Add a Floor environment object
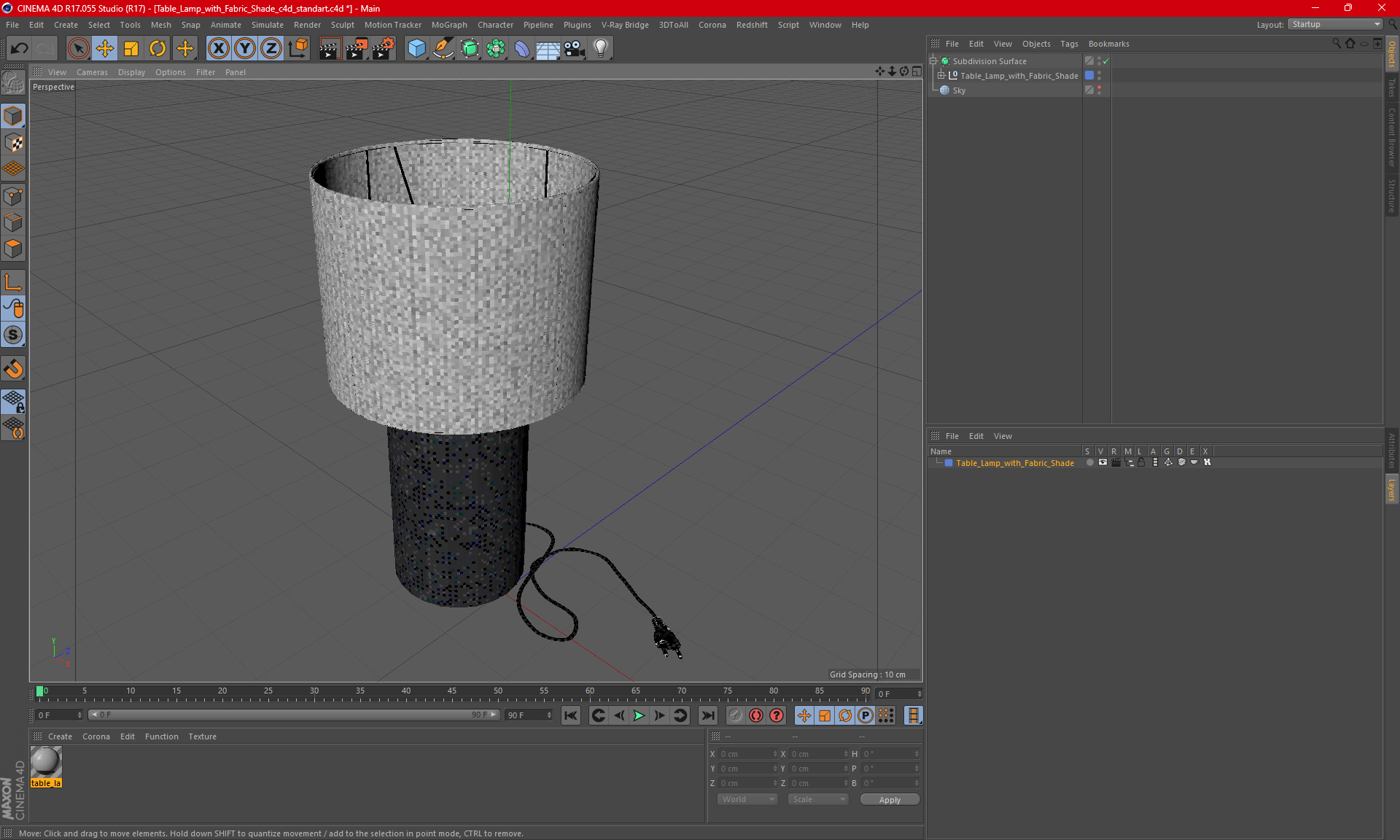Image resolution: width=1400 pixels, height=840 pixels. 548,49
